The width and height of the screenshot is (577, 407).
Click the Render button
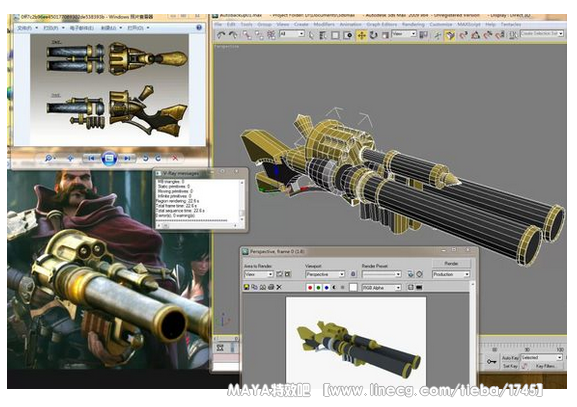tap(451, 263)
